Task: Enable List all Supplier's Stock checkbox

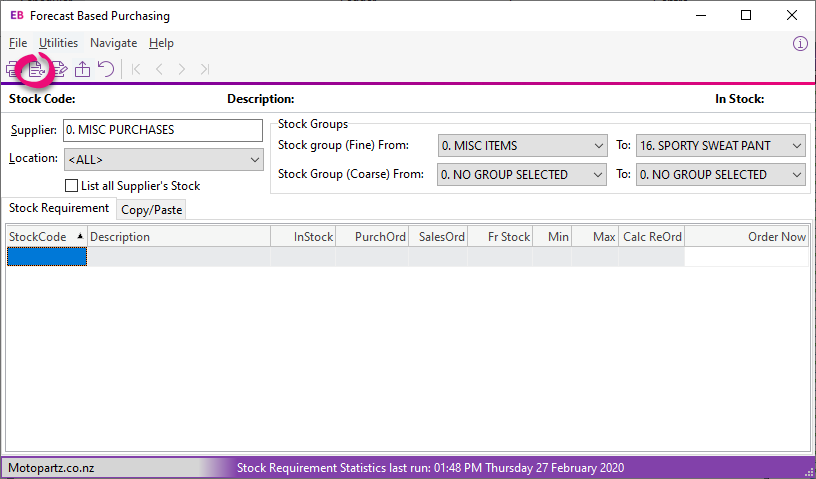Action: click(x=71, y=185)
